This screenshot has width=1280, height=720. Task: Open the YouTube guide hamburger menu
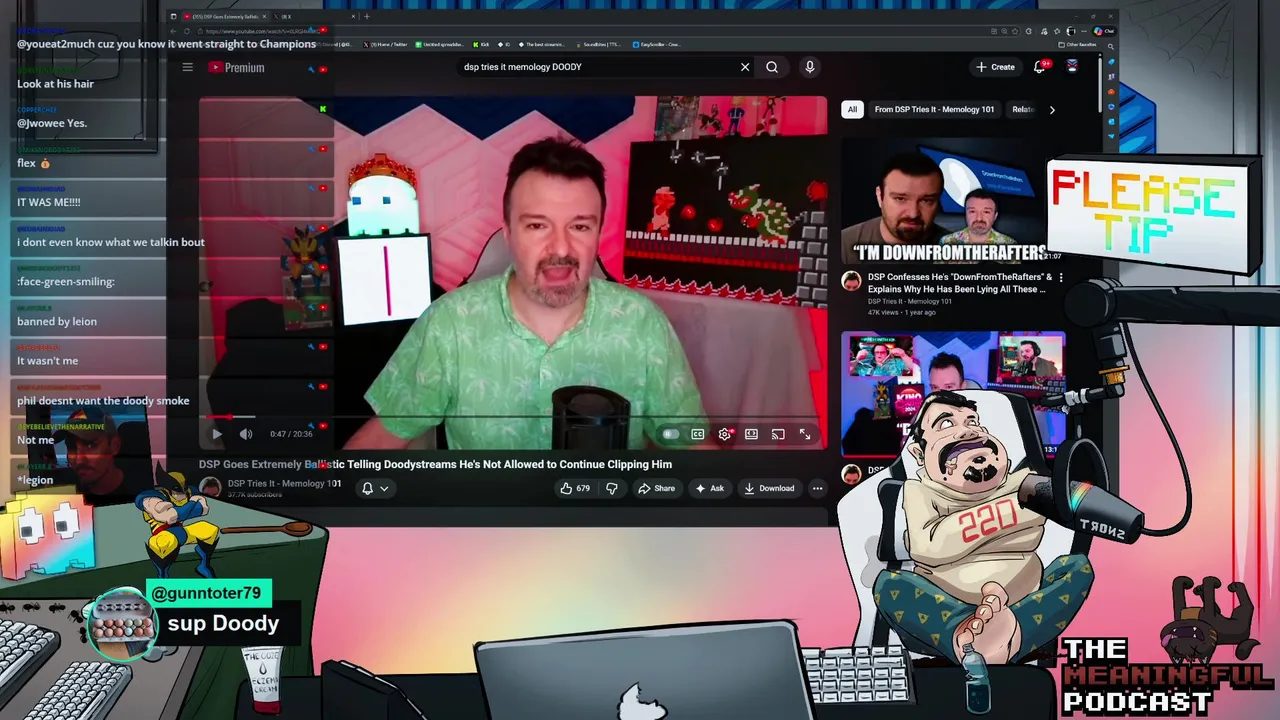point(187,67)
